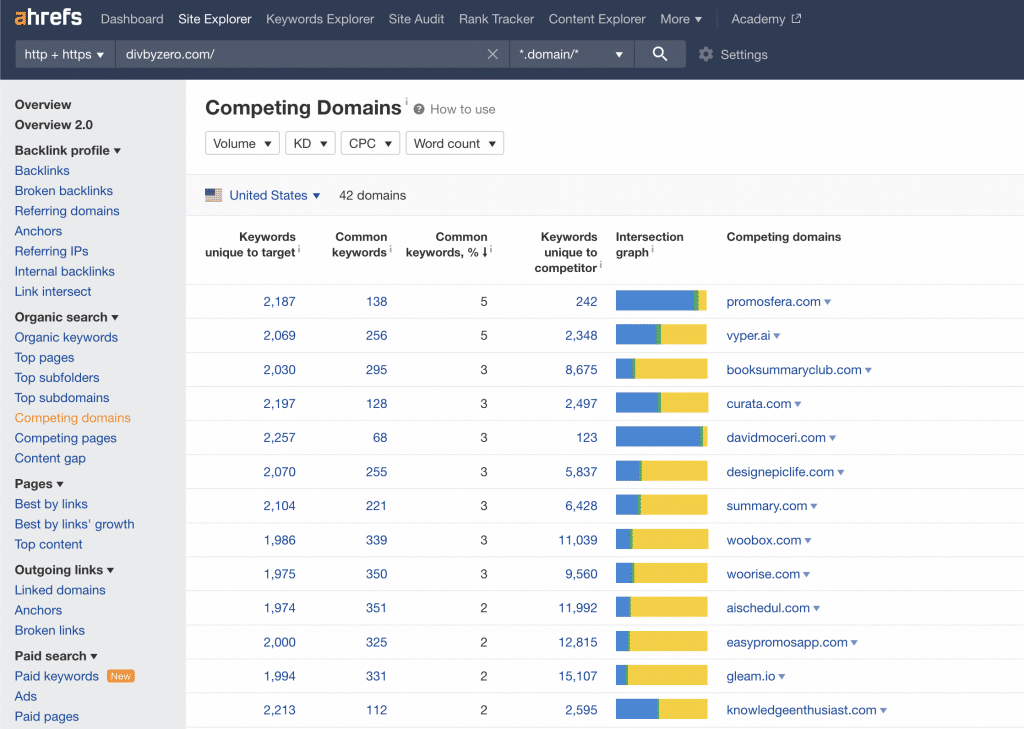Open the Linked domains report
The height and width of the screenshot is (729, 1024).
60,590
